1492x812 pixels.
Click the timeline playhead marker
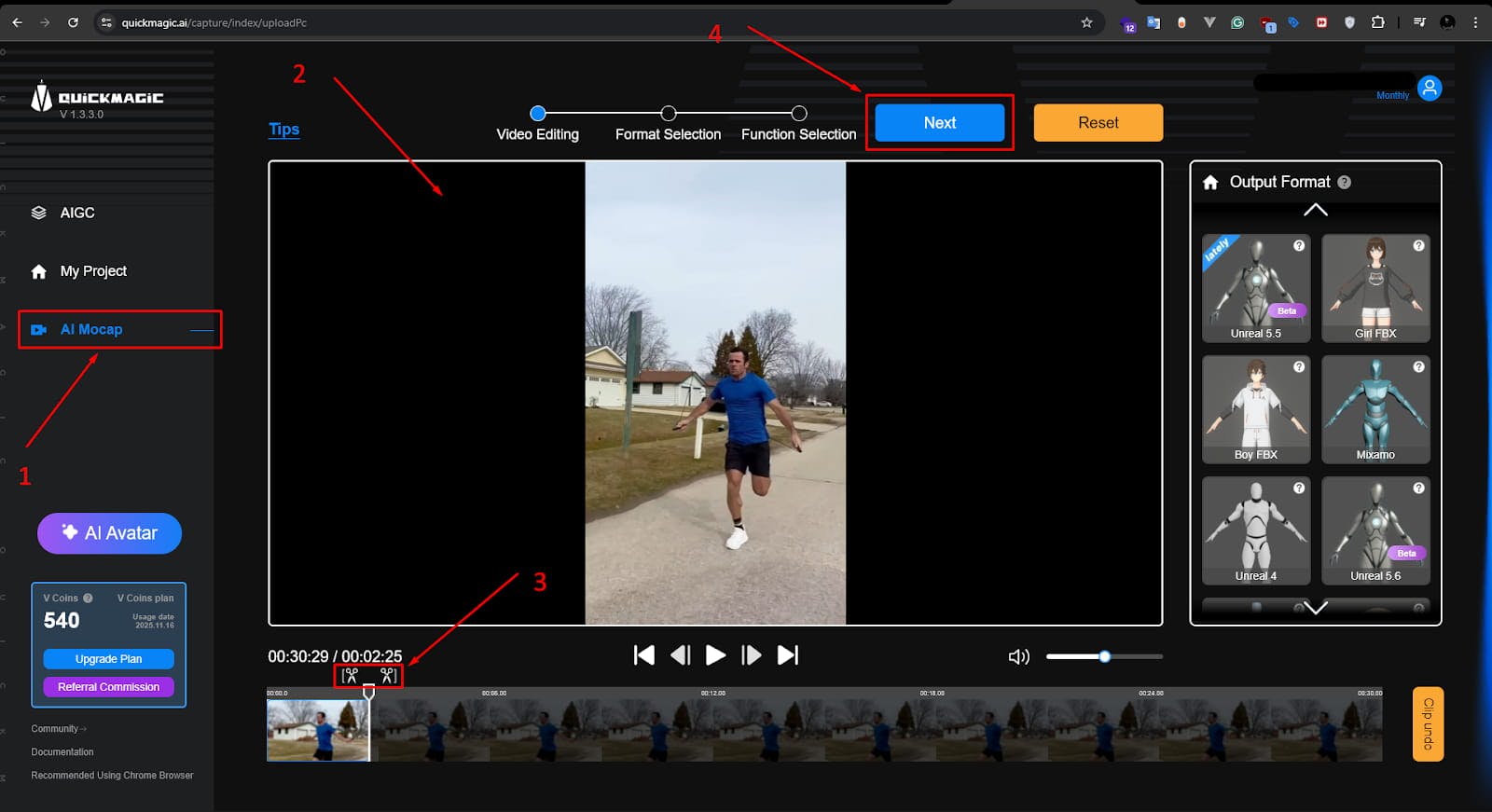point(369,693)
